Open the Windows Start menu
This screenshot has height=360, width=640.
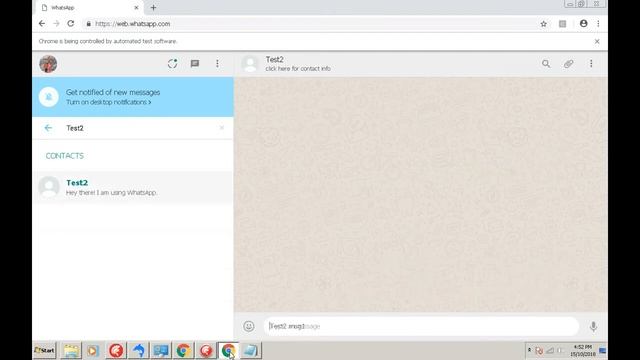(44, 350)
